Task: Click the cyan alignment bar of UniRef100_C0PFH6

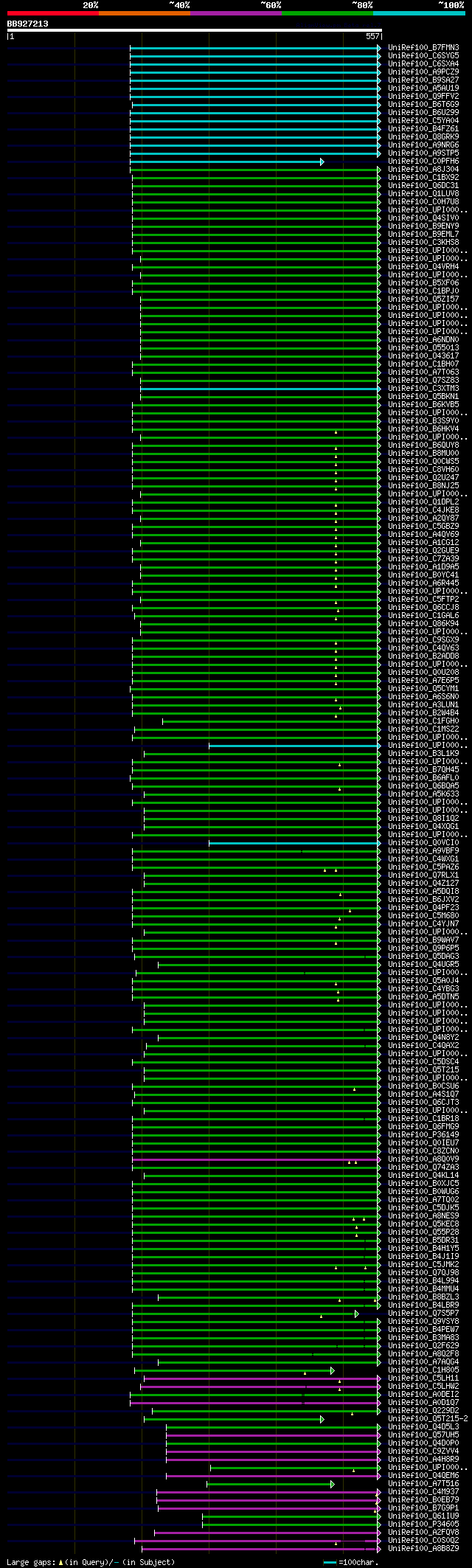Action: [226, 162]
